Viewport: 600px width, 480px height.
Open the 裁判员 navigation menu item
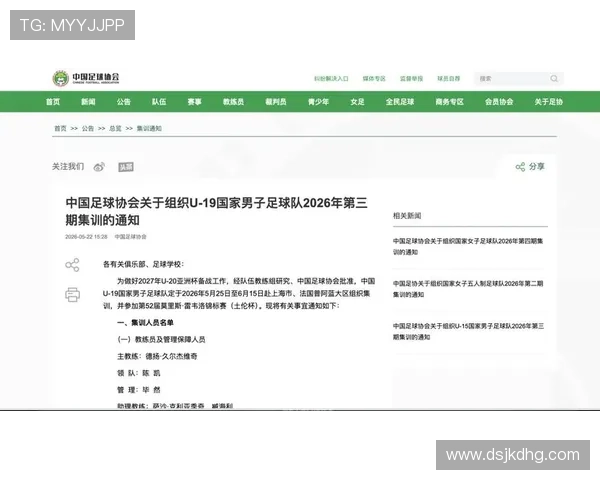coord(276,102)
